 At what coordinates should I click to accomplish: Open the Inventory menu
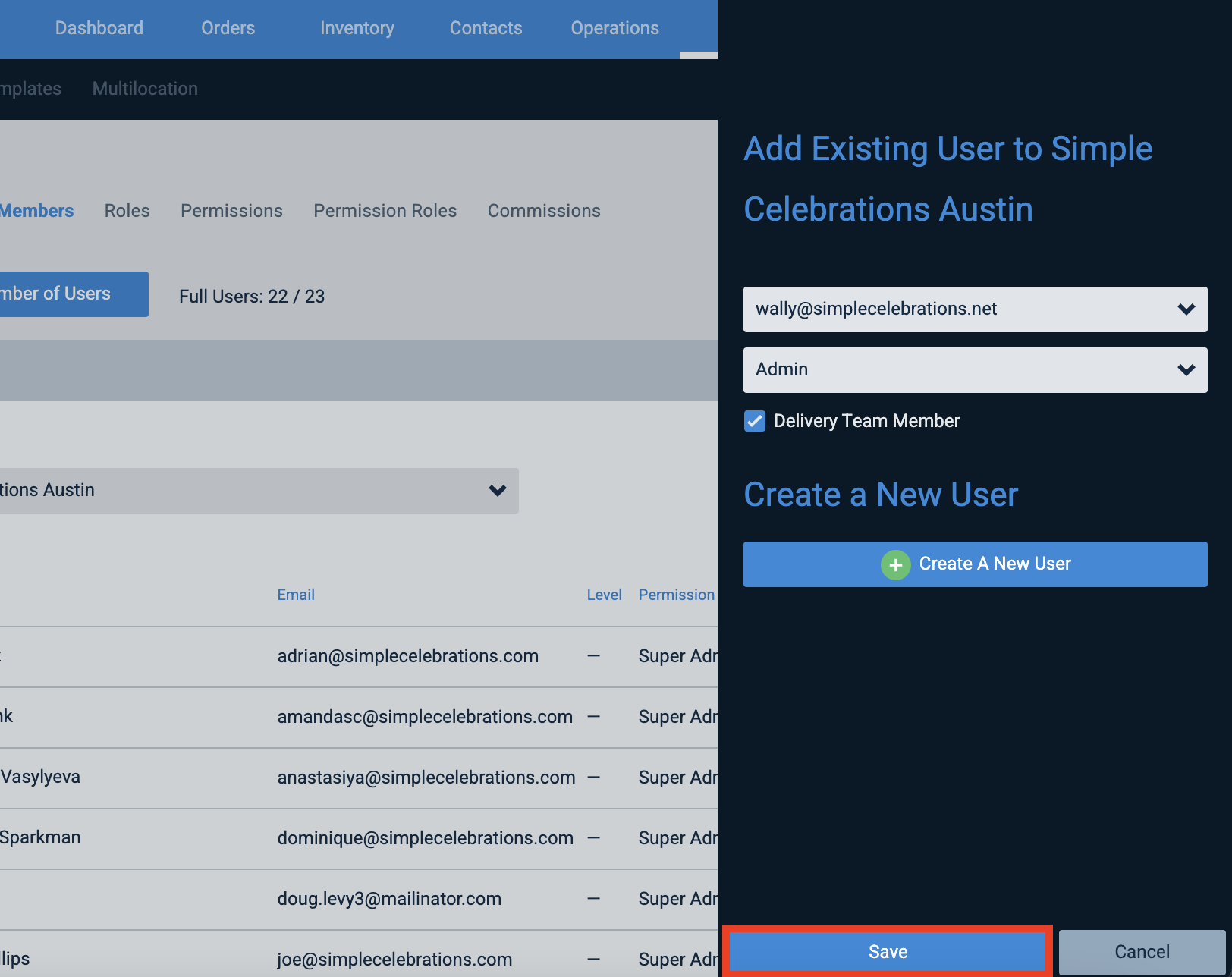tap(357, 28)
